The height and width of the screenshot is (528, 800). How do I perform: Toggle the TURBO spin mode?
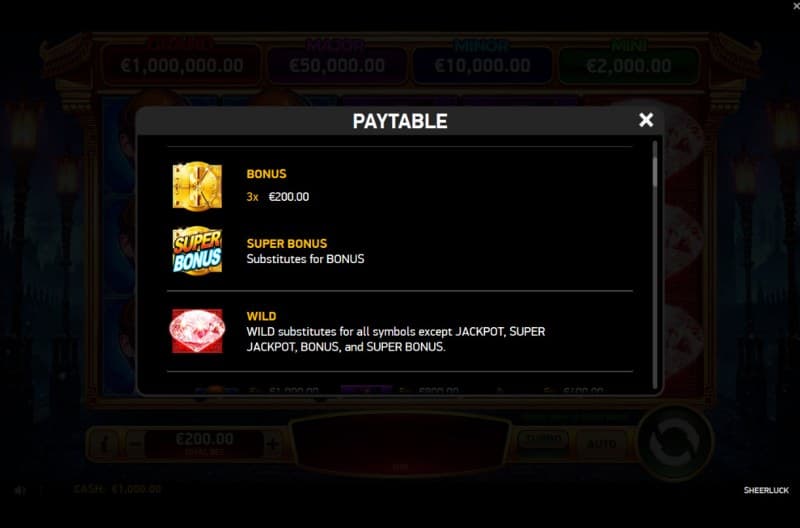coord(543,440)
